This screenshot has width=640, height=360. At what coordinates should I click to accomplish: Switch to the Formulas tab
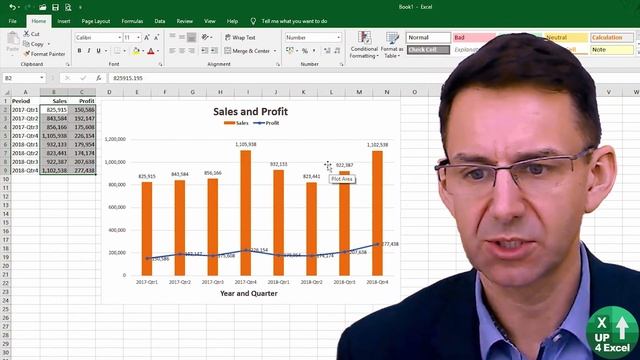pos(132,21)
